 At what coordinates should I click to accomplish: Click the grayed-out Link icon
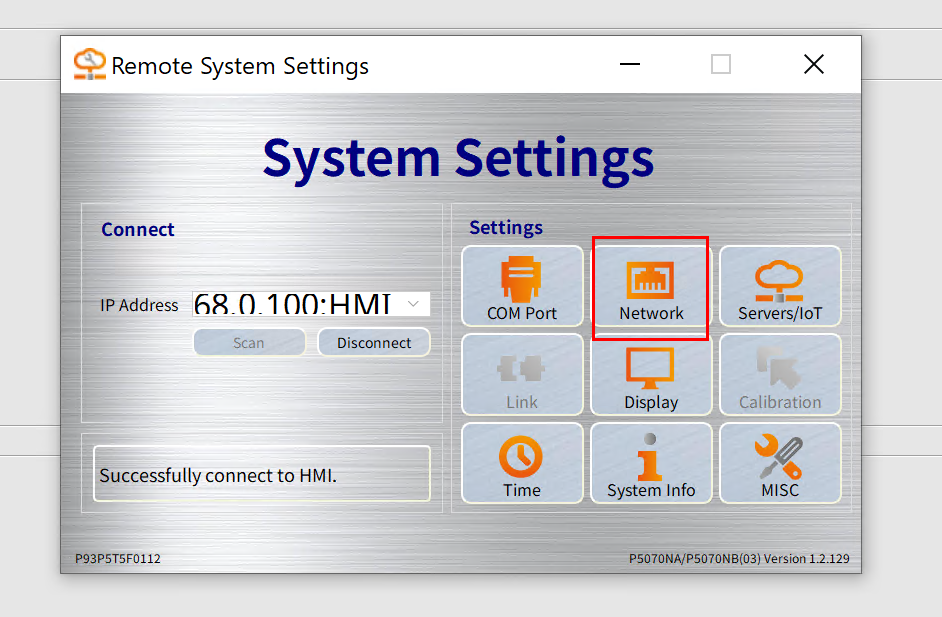[522, 375]
